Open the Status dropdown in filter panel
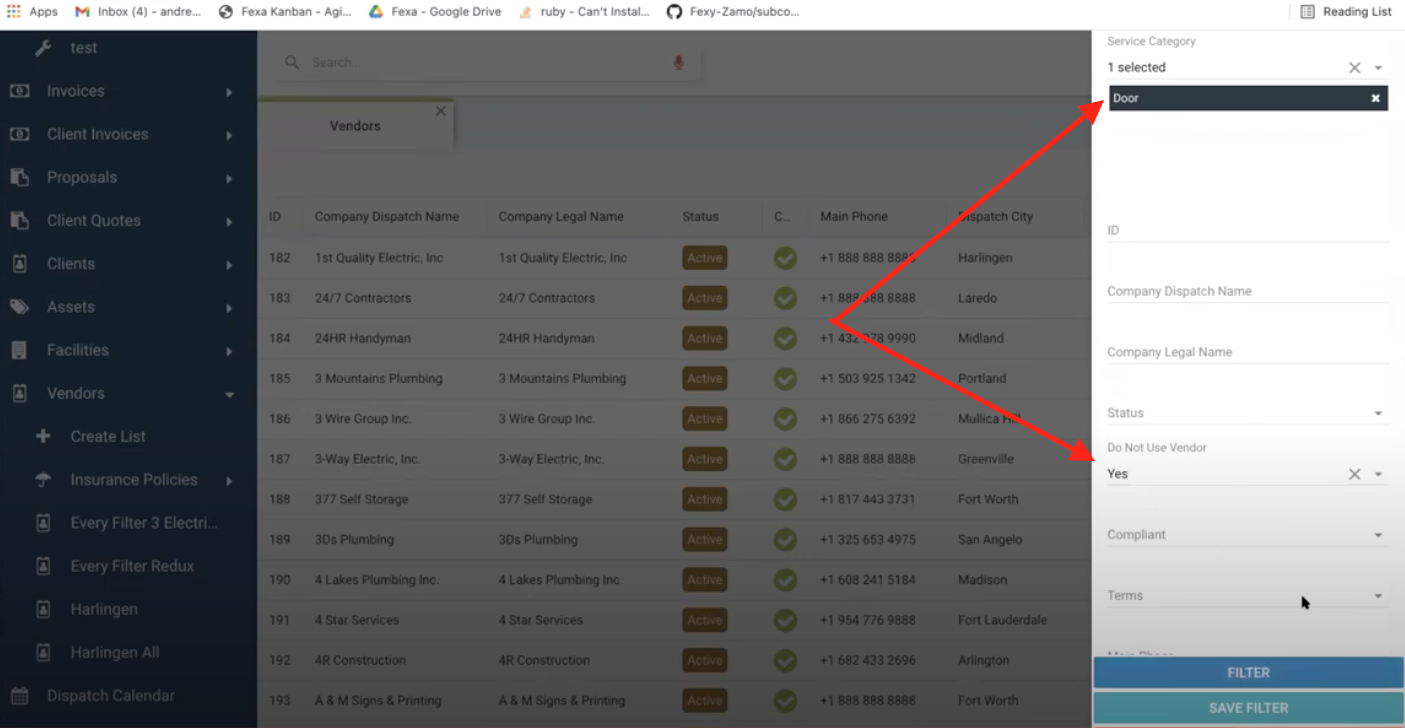1405x728 pixels. pyautogui.click(x=1378, y=414)
